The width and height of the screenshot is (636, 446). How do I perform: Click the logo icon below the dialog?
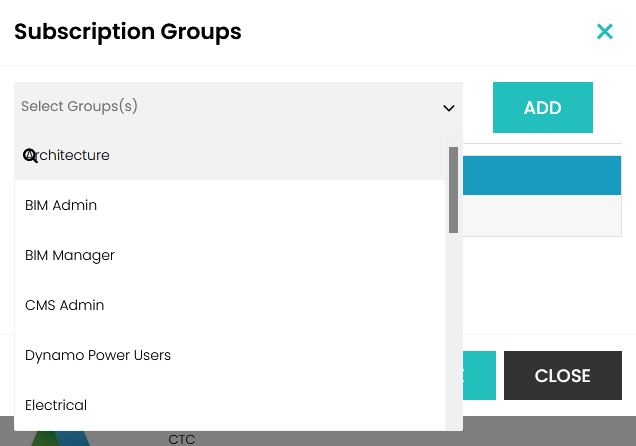[60, 438]
